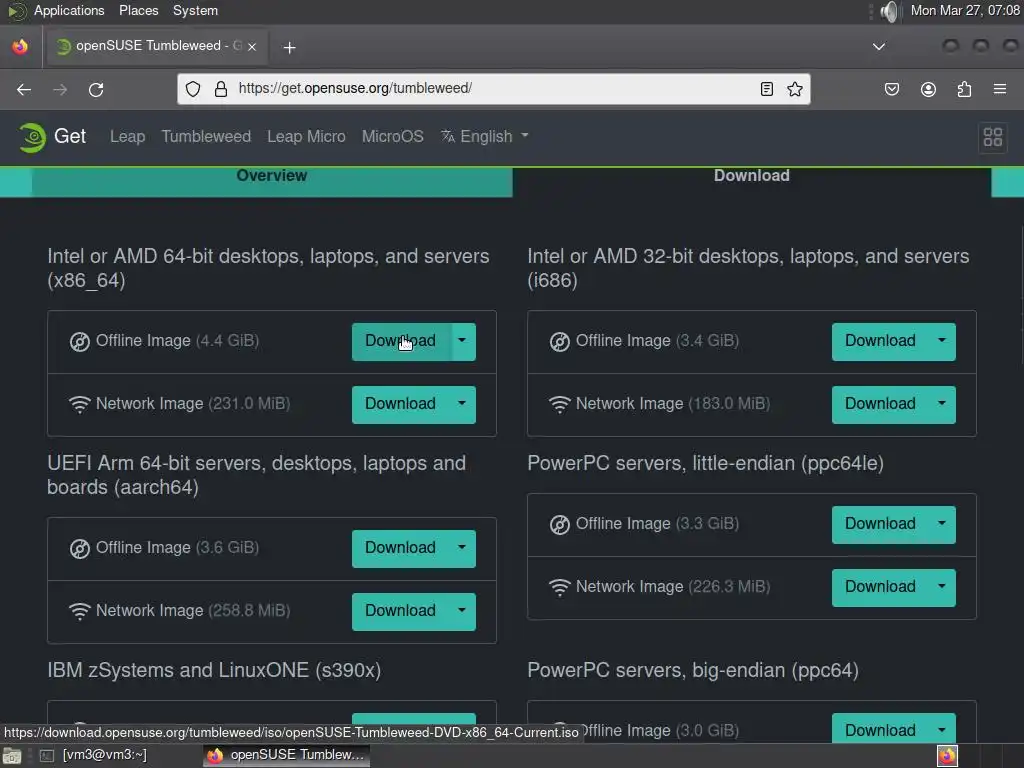Click the list all tabs chevron
This screenshot has width=1024, height=768.
tap(879, 46)
